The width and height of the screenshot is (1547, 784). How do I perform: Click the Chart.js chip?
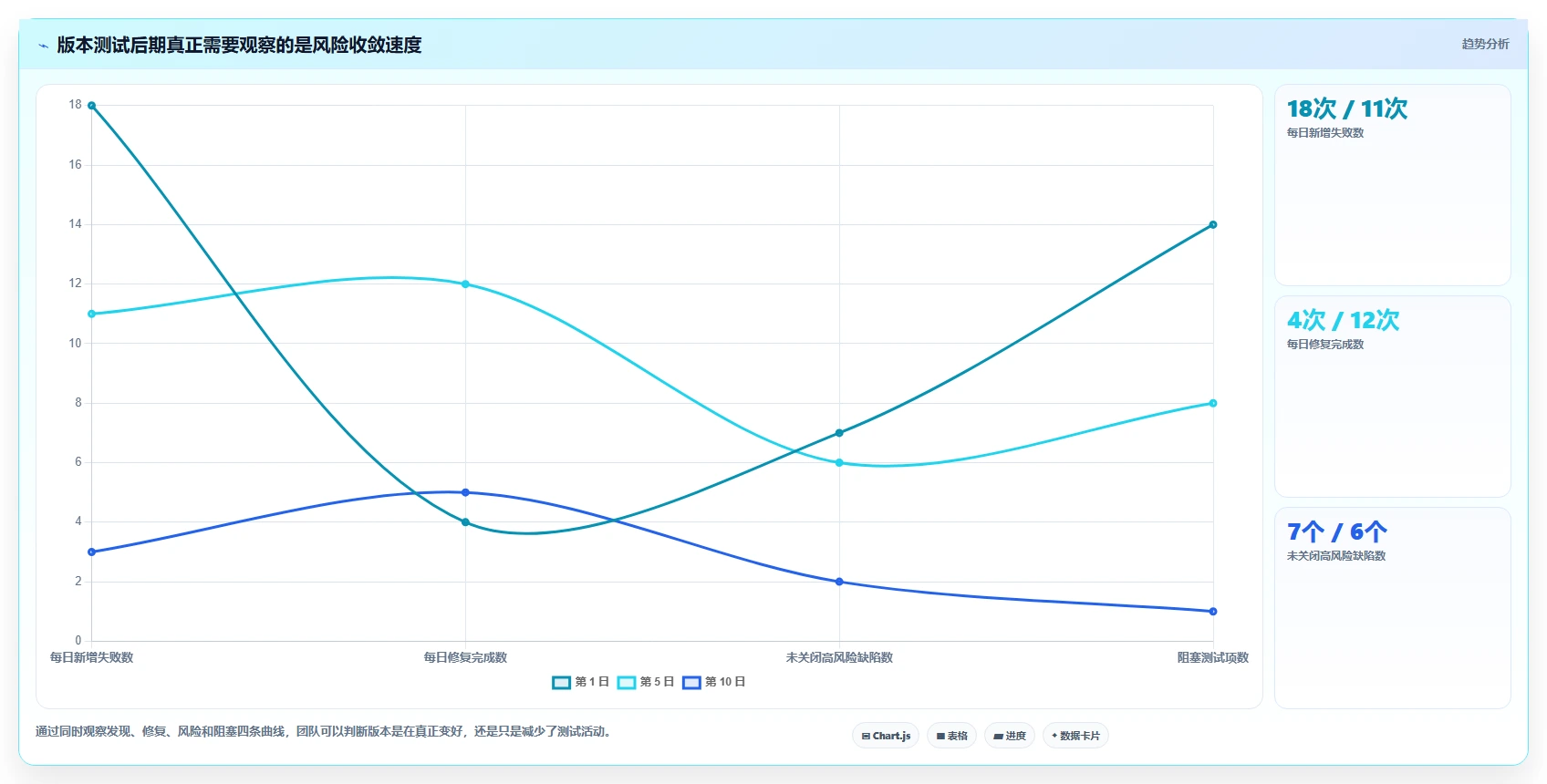[x=886, y=736]
